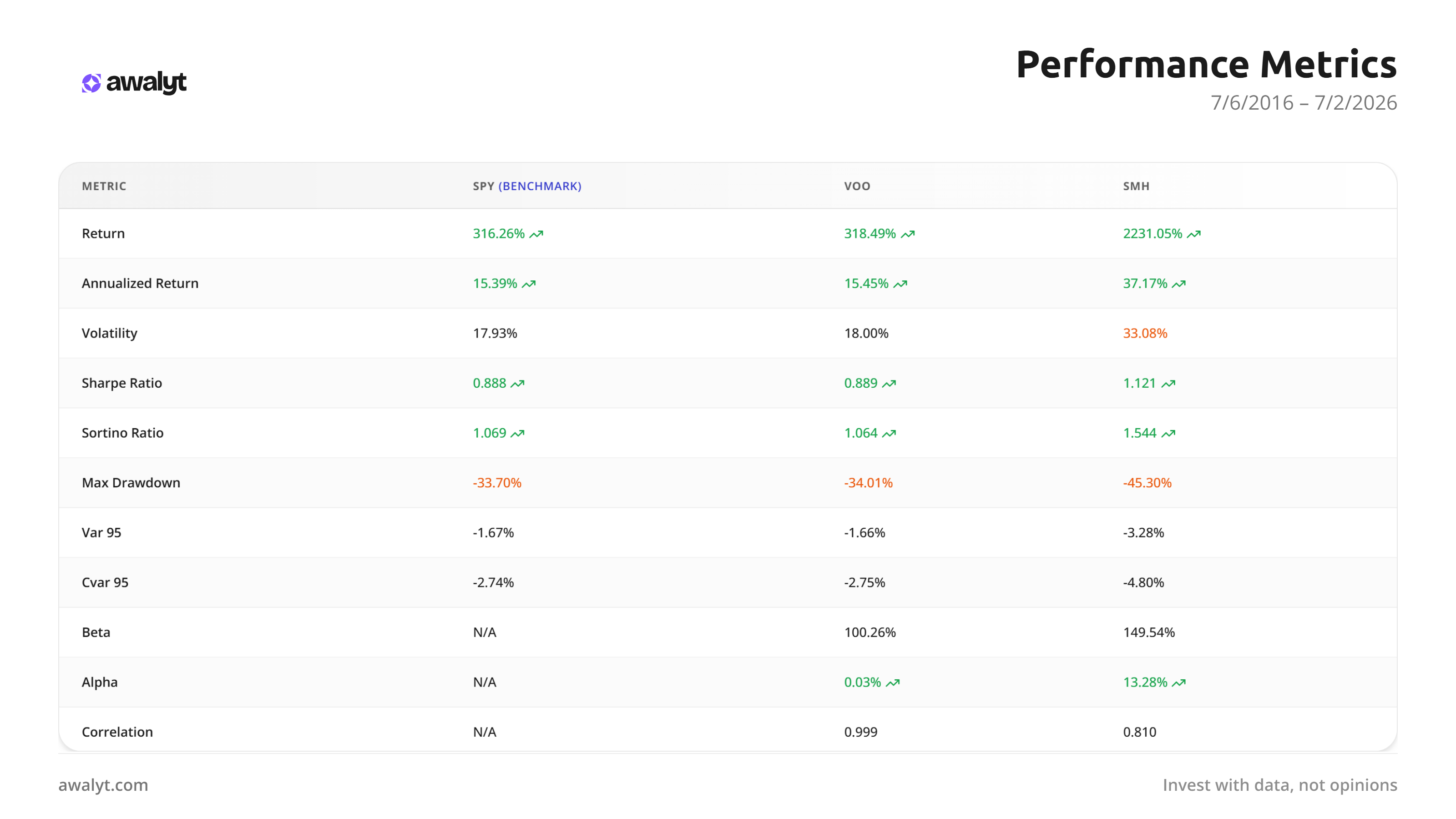The width and height of the screenshot is (1456, 819).
Task: Click the SPY (BENCHMARK) column header
Action: [527, 186]
